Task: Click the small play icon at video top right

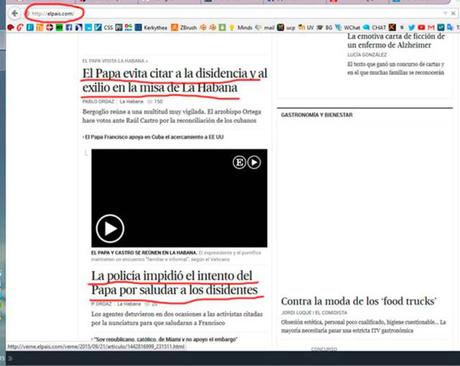Action: 254,162
